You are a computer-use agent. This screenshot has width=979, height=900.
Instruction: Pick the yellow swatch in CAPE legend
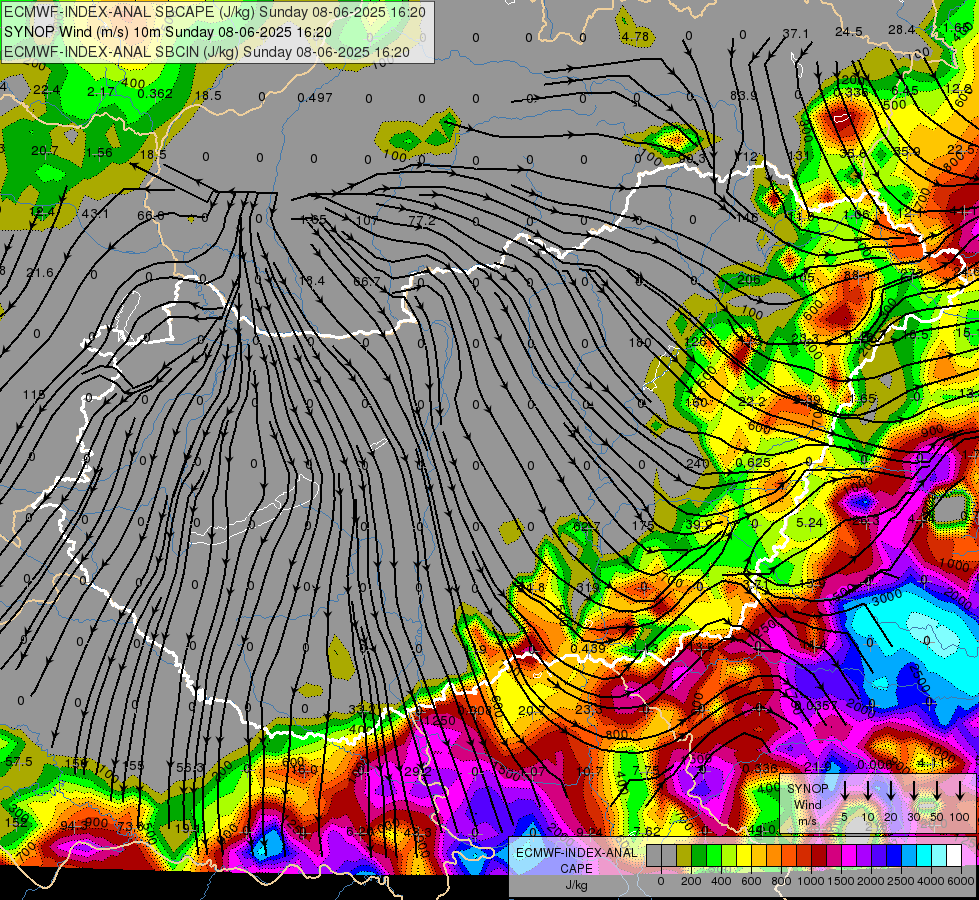744,856
